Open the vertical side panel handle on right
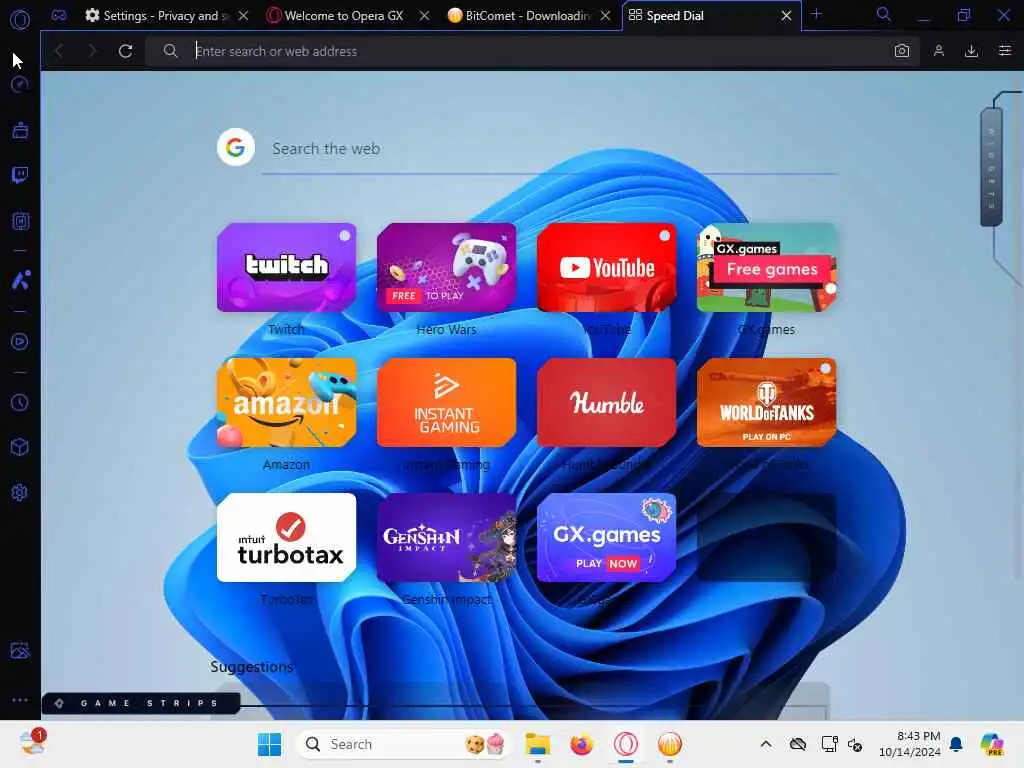This screenshot has width=1024, height=768. (991, 167)
